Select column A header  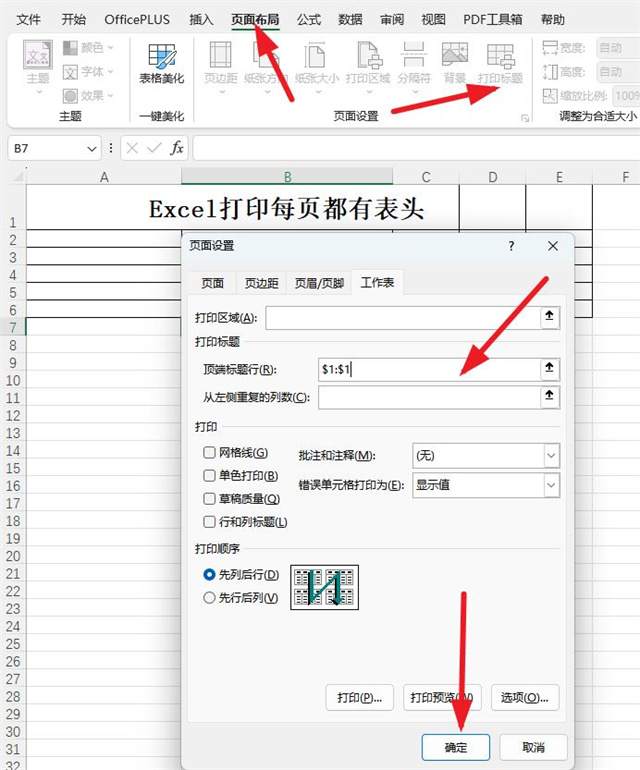tap(104, 177)
